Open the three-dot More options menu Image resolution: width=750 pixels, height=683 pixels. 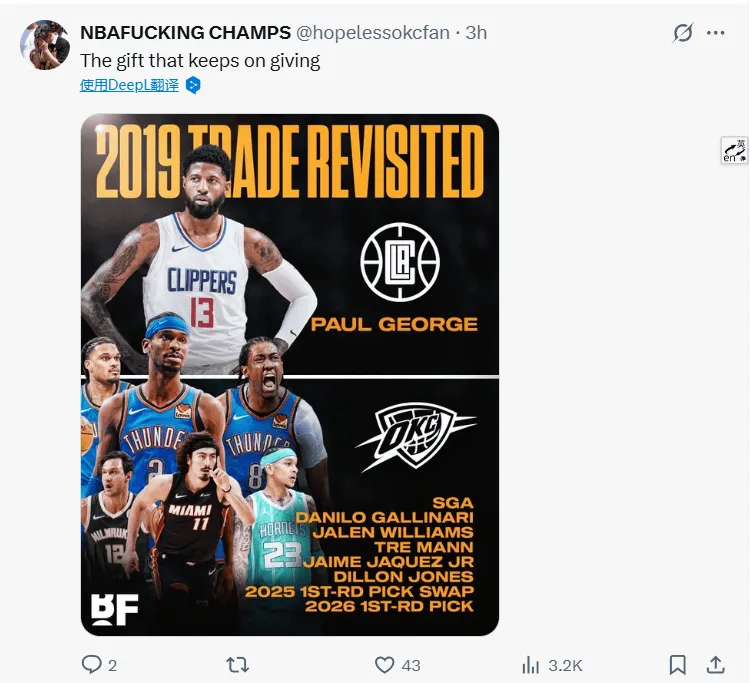[716, 33]
